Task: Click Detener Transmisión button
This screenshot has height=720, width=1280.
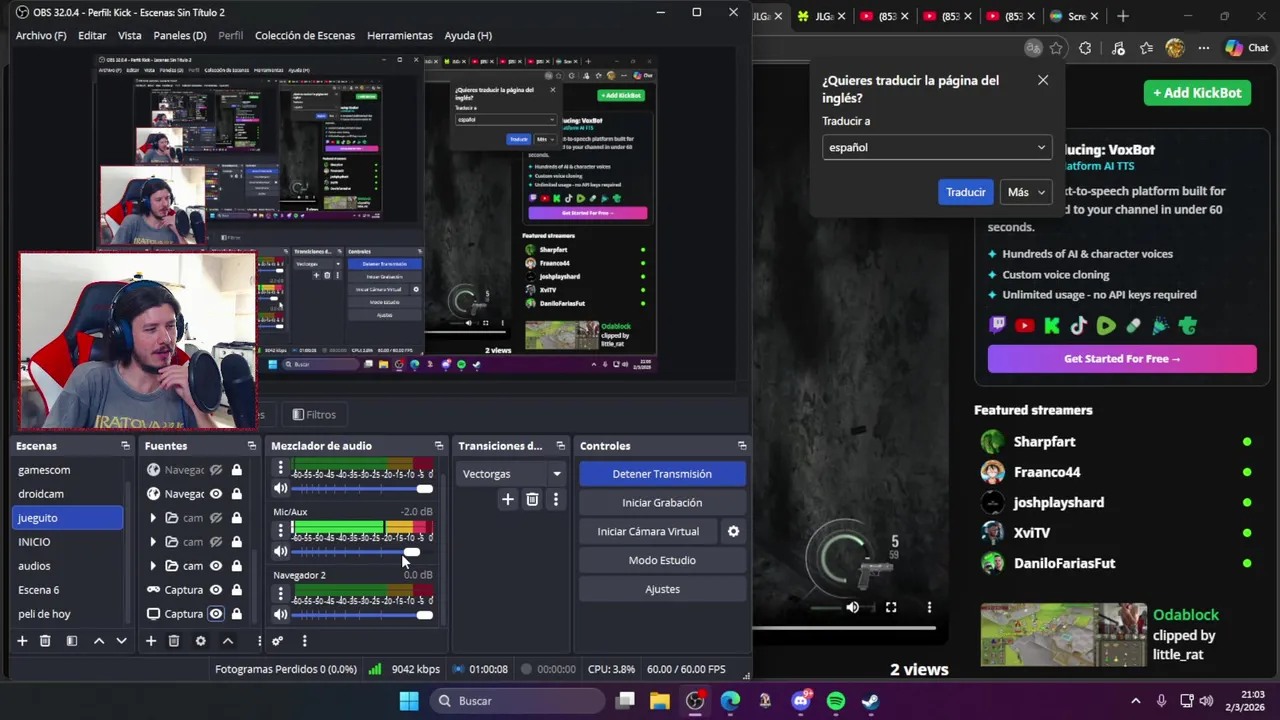Action: pos(662,474)
